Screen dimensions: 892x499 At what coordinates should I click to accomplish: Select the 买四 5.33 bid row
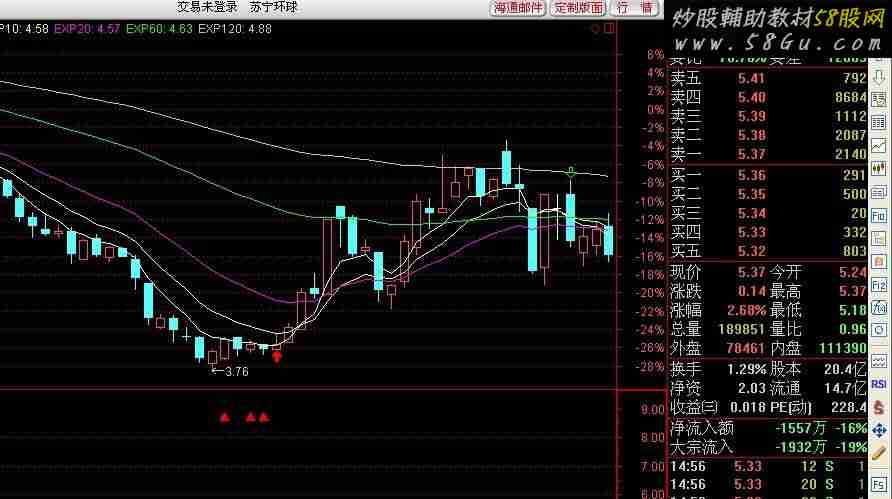tap(768, 232)
